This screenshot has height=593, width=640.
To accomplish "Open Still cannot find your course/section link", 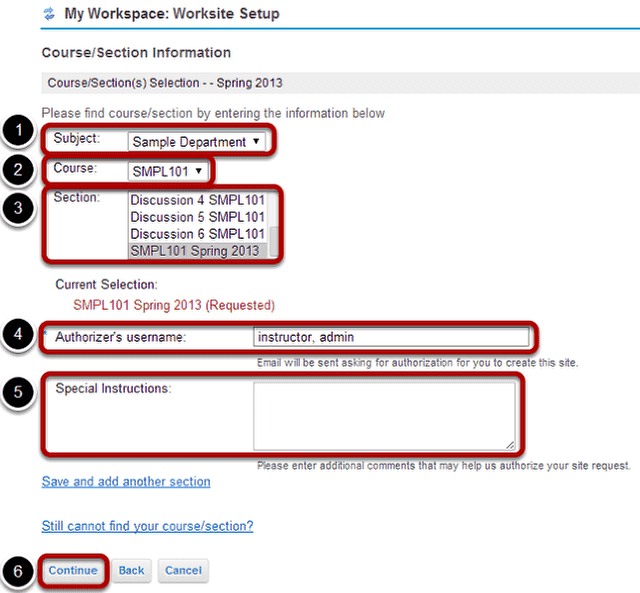I will 147,526.
